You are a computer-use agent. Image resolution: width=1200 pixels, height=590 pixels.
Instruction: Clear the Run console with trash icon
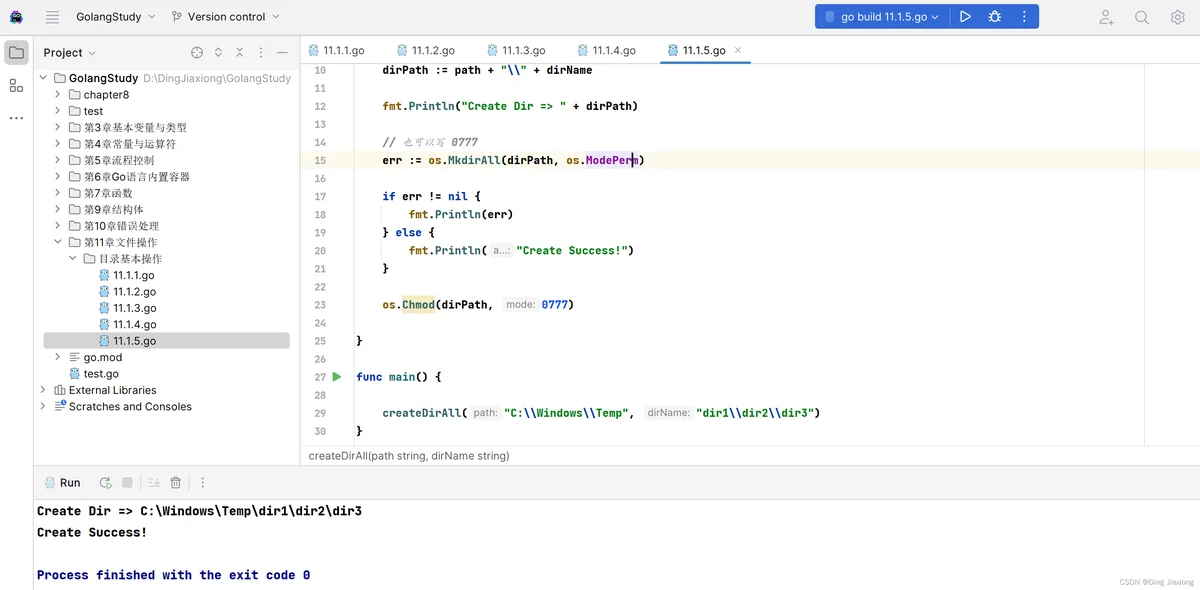176,482
